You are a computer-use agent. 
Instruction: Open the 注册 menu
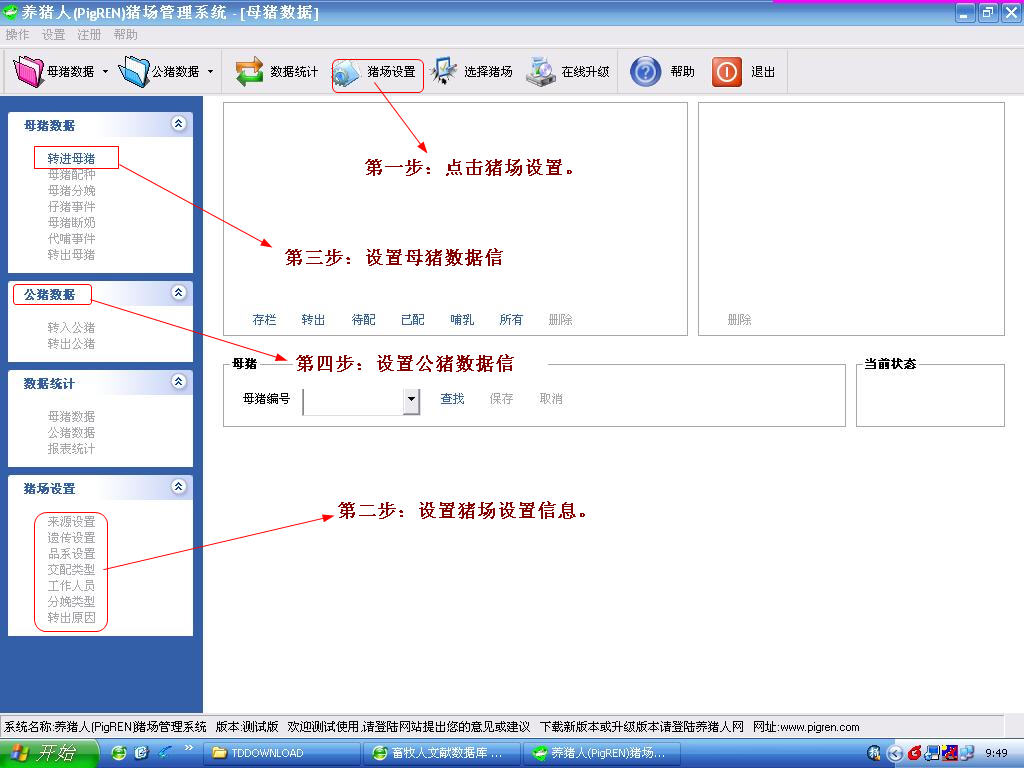(x=89, y=35)
